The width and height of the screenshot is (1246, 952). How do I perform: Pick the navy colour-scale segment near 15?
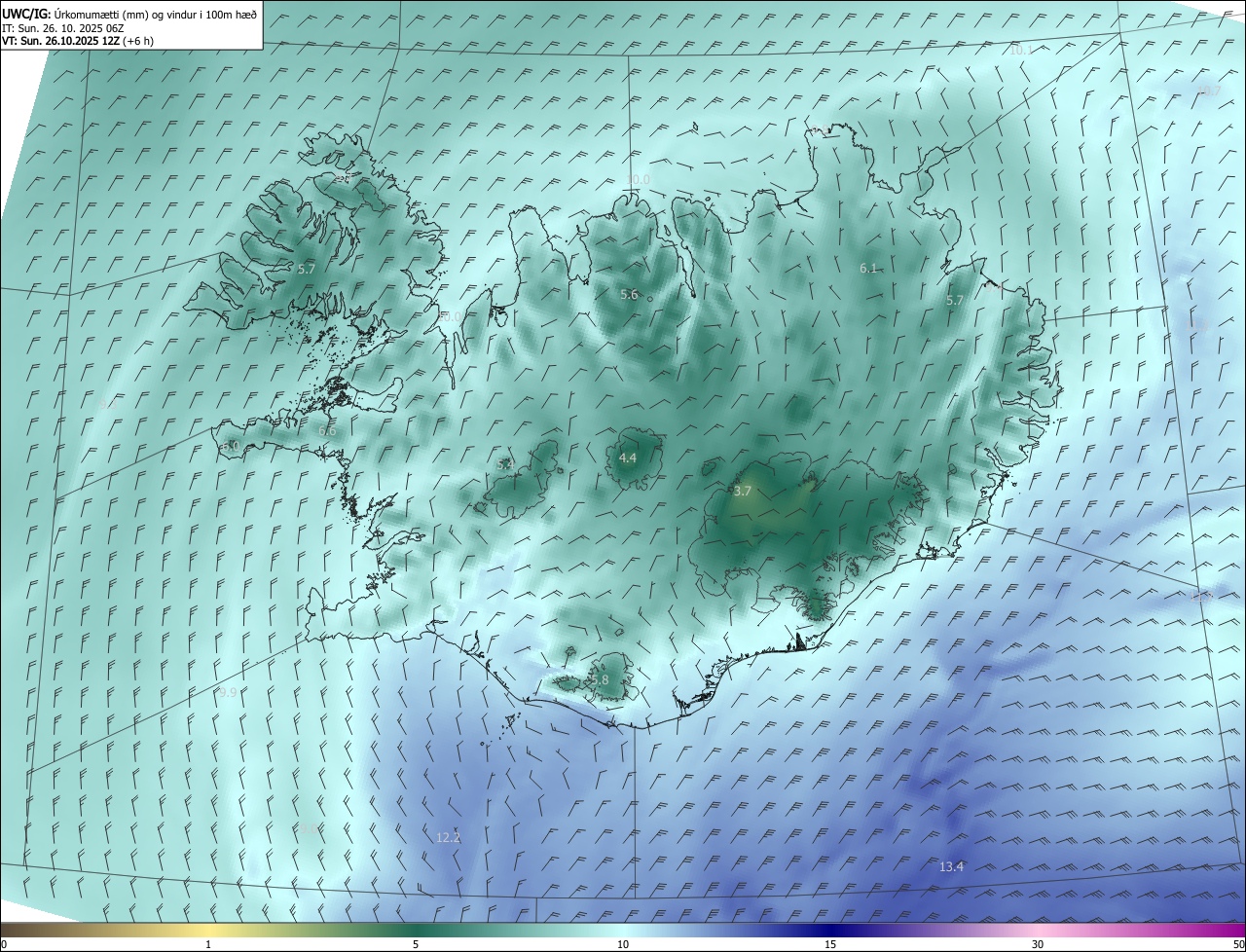point(830,930)
